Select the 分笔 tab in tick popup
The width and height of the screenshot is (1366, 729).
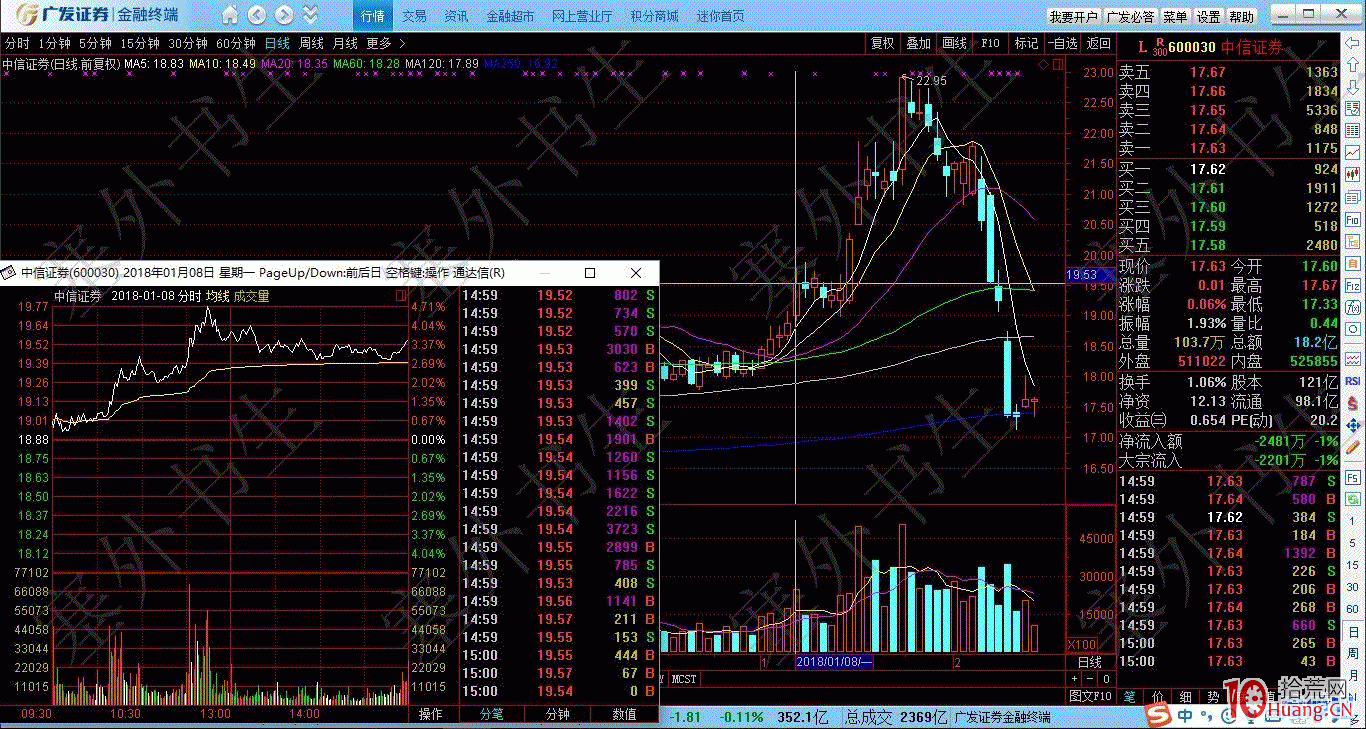(x=491, y=714)
